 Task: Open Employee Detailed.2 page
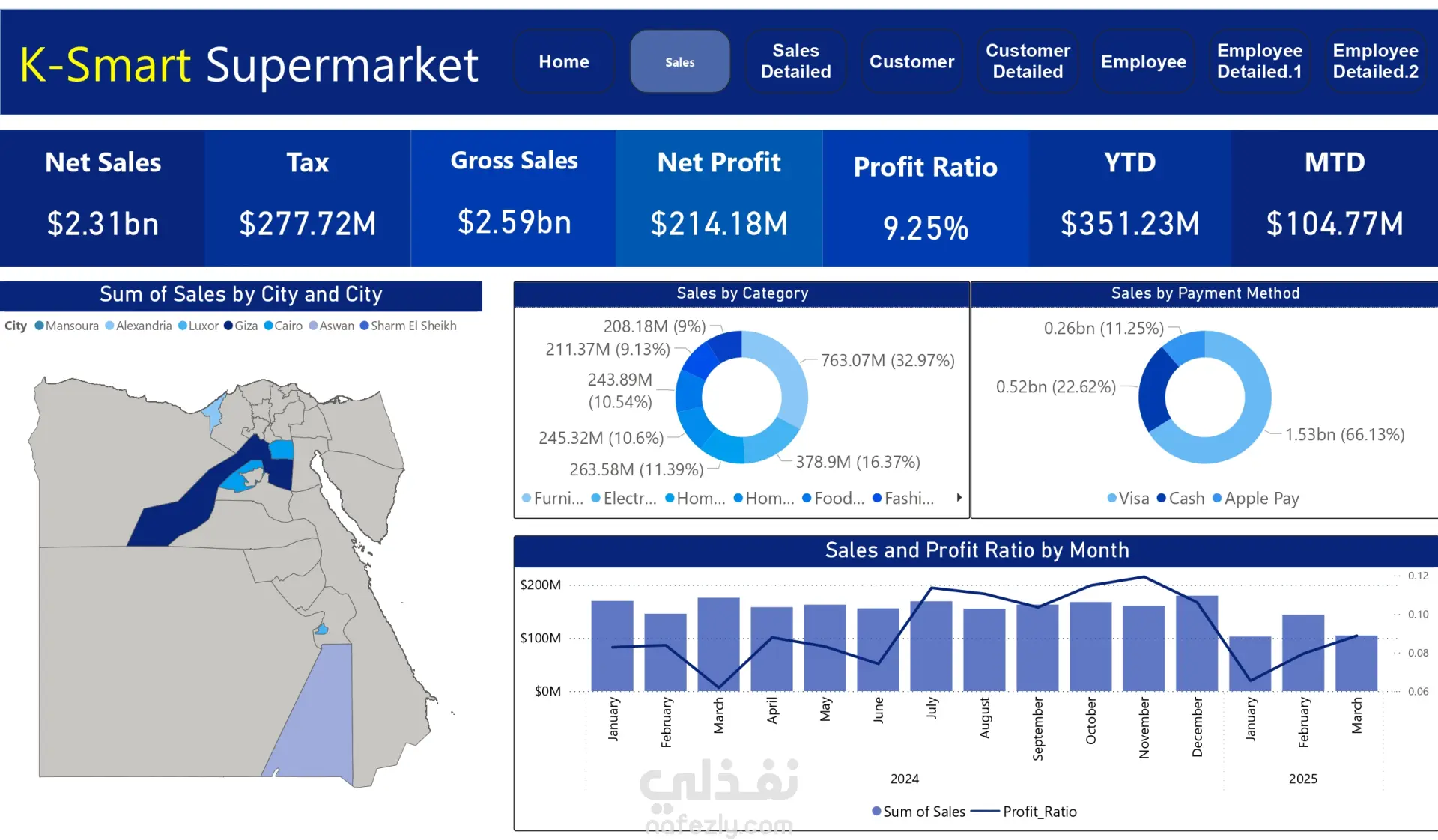tap(1375, 62)
